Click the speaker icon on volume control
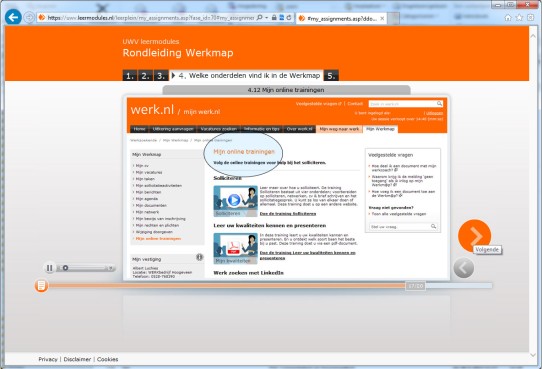The height and width of the screenshot is (369, 542). click(x=111, y=268)
